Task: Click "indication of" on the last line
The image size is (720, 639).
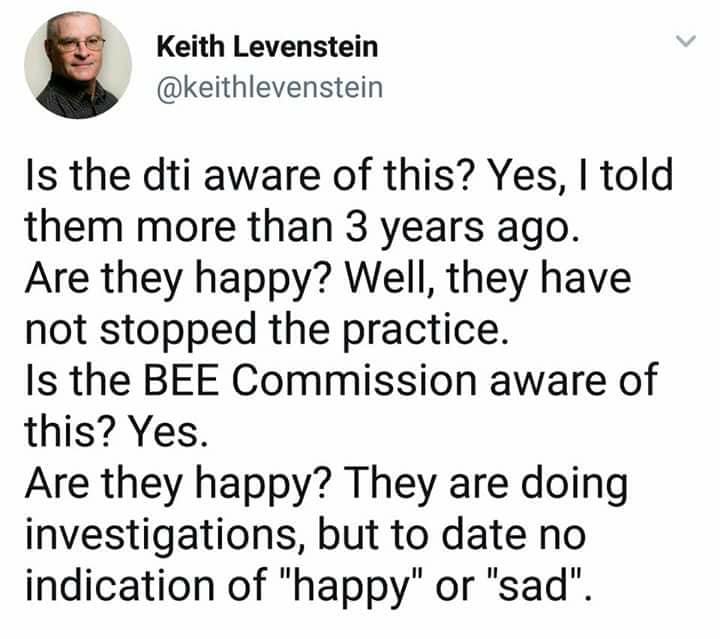Action: [146, 585]
